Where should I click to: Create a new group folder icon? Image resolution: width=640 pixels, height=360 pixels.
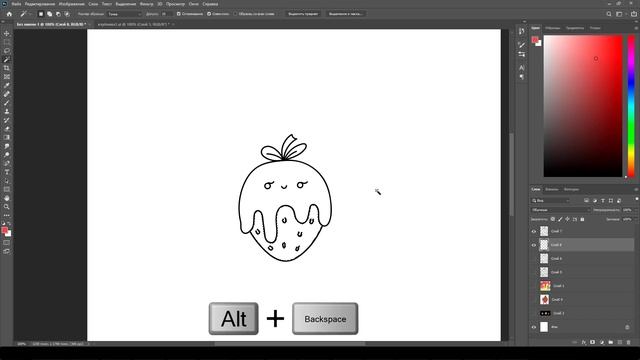click(611, 342)
